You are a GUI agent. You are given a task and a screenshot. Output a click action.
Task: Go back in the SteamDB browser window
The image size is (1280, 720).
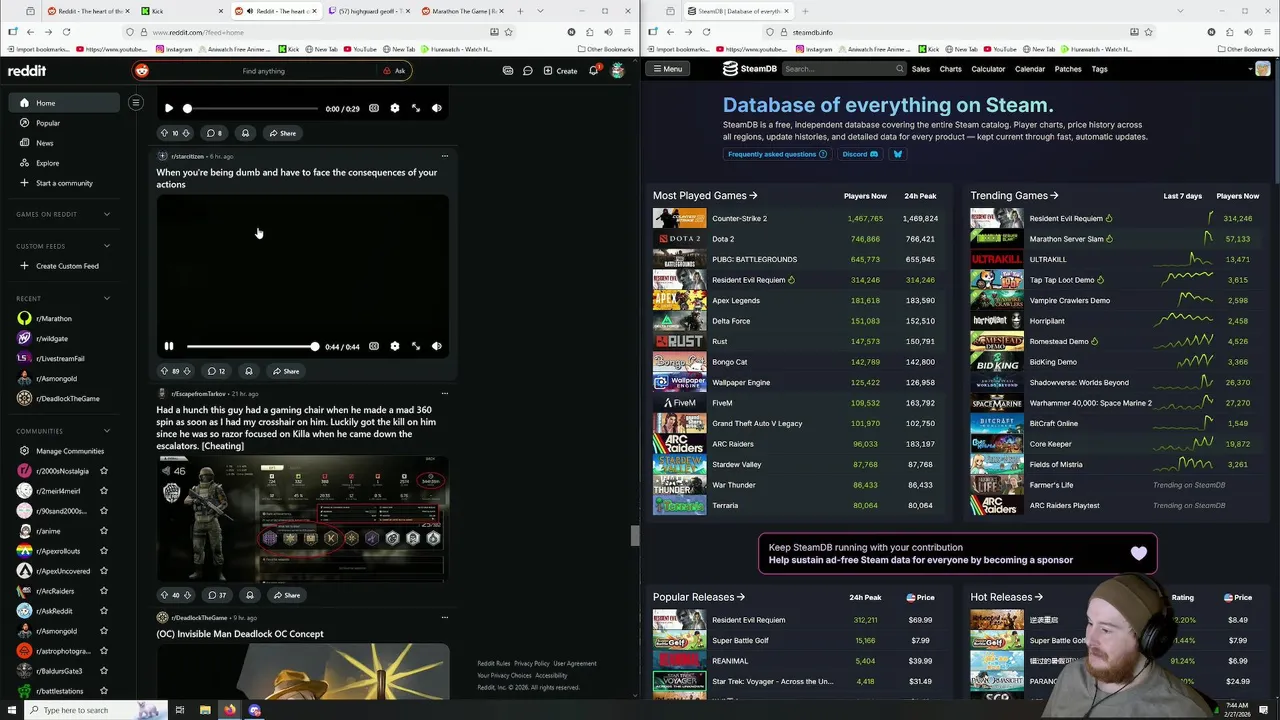point(670,32)
